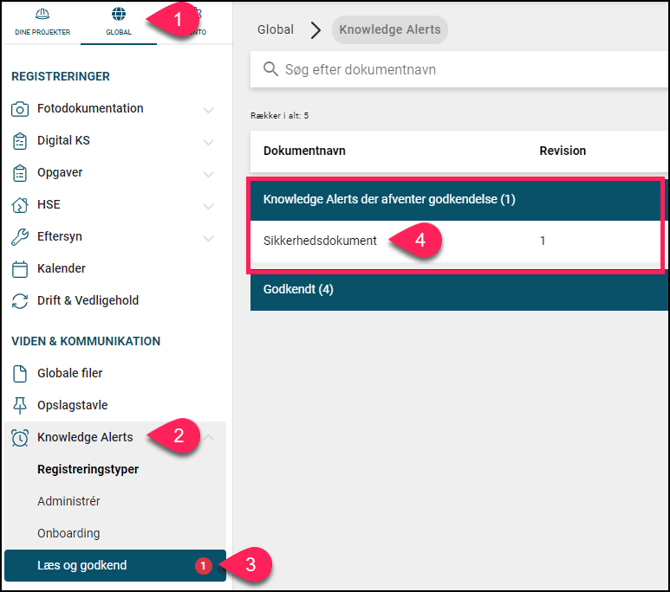Open the Administrér submenu item
Screen dimensions: 670x592
click(x=69, y=501)
